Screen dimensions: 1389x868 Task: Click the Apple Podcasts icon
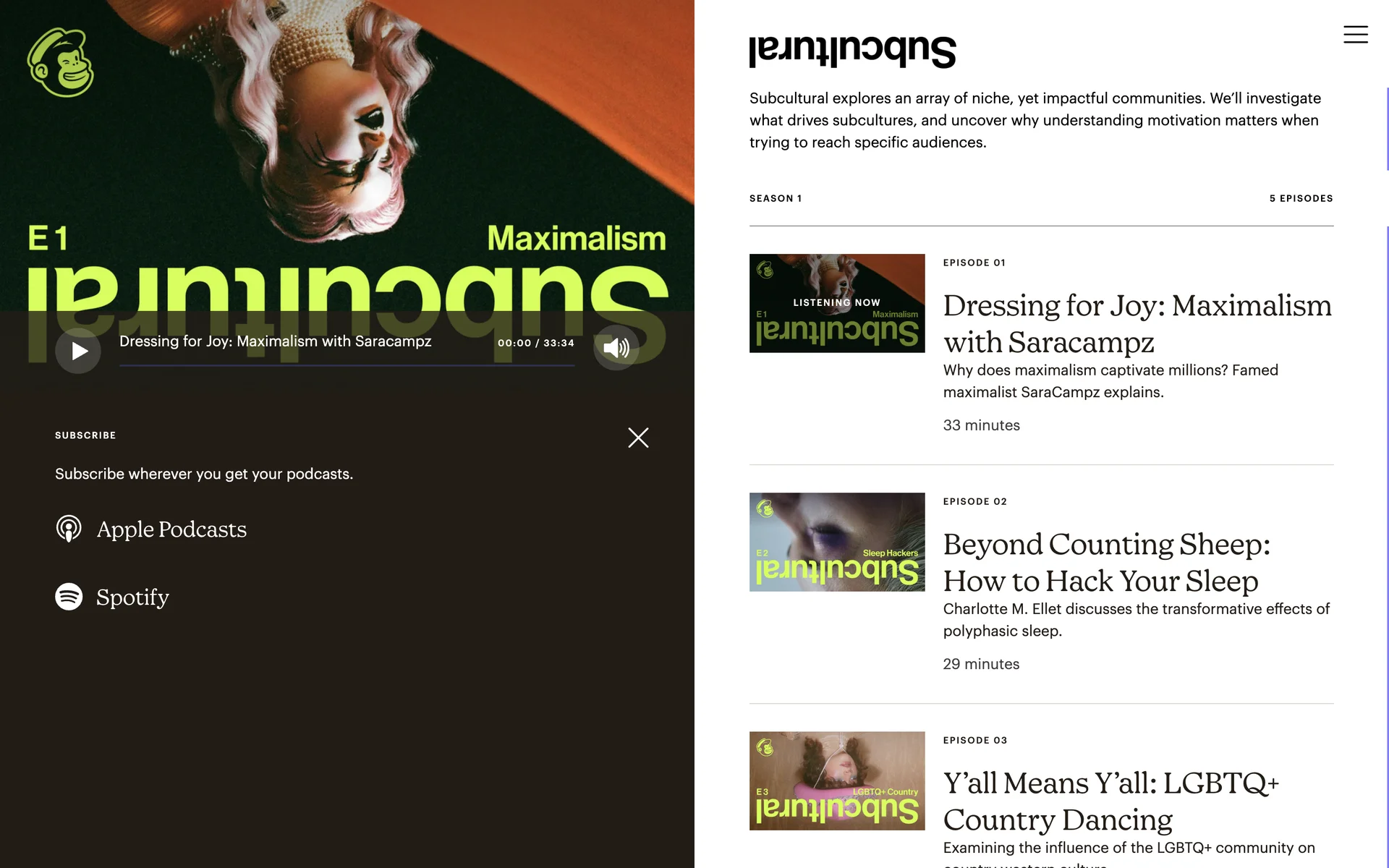tap(69, 529)
